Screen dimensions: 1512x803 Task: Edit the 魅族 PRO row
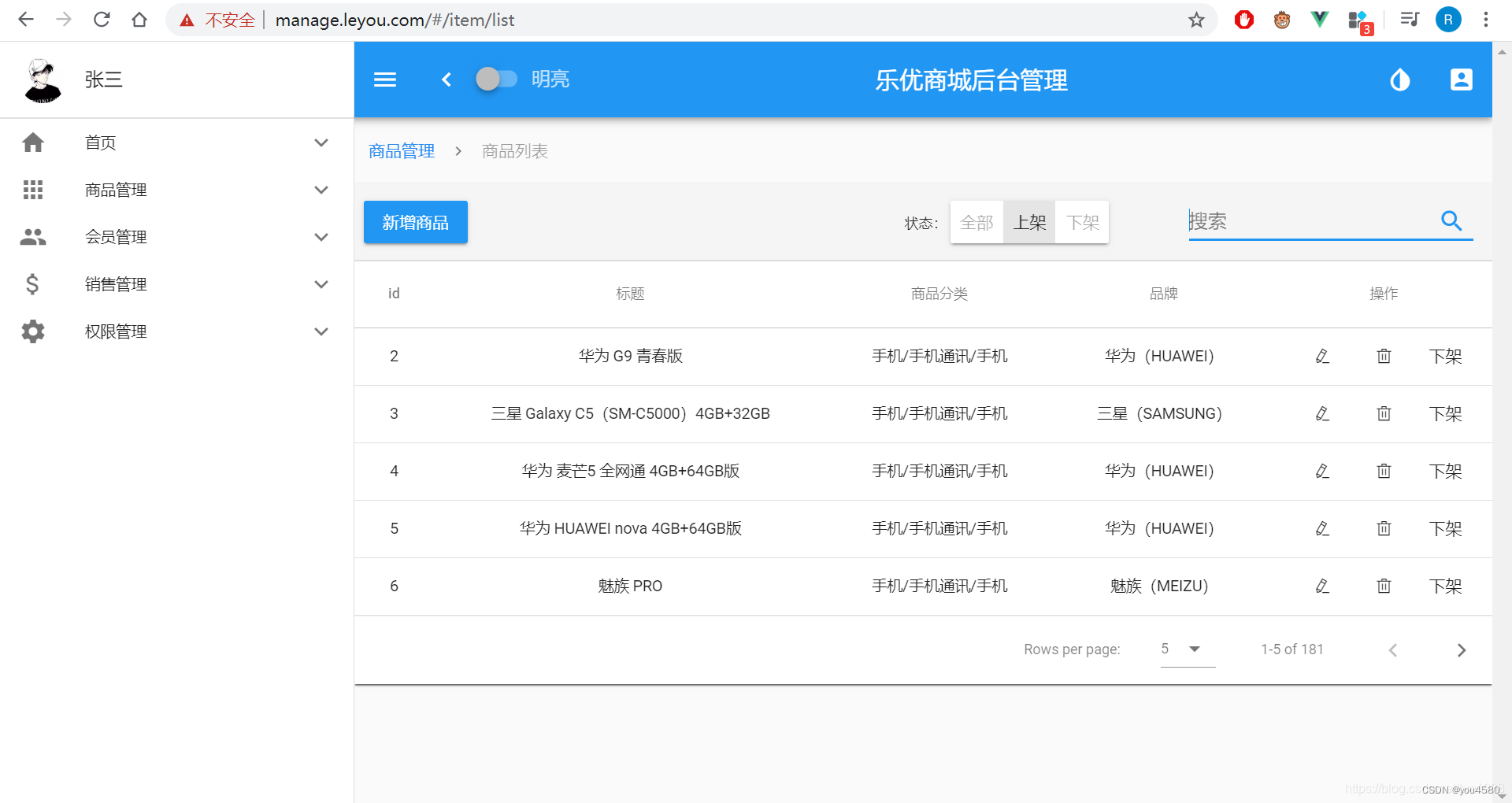(x=1322, y=587)
